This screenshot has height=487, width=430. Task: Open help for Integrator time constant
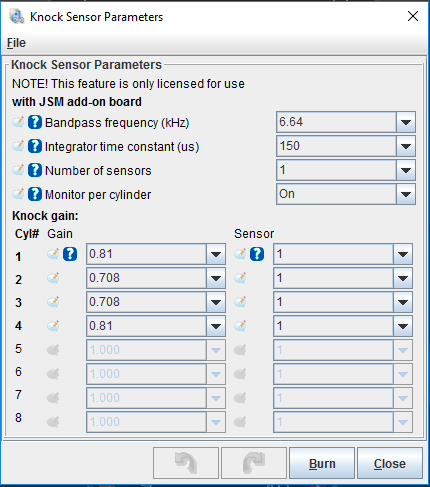pos(35,146)
